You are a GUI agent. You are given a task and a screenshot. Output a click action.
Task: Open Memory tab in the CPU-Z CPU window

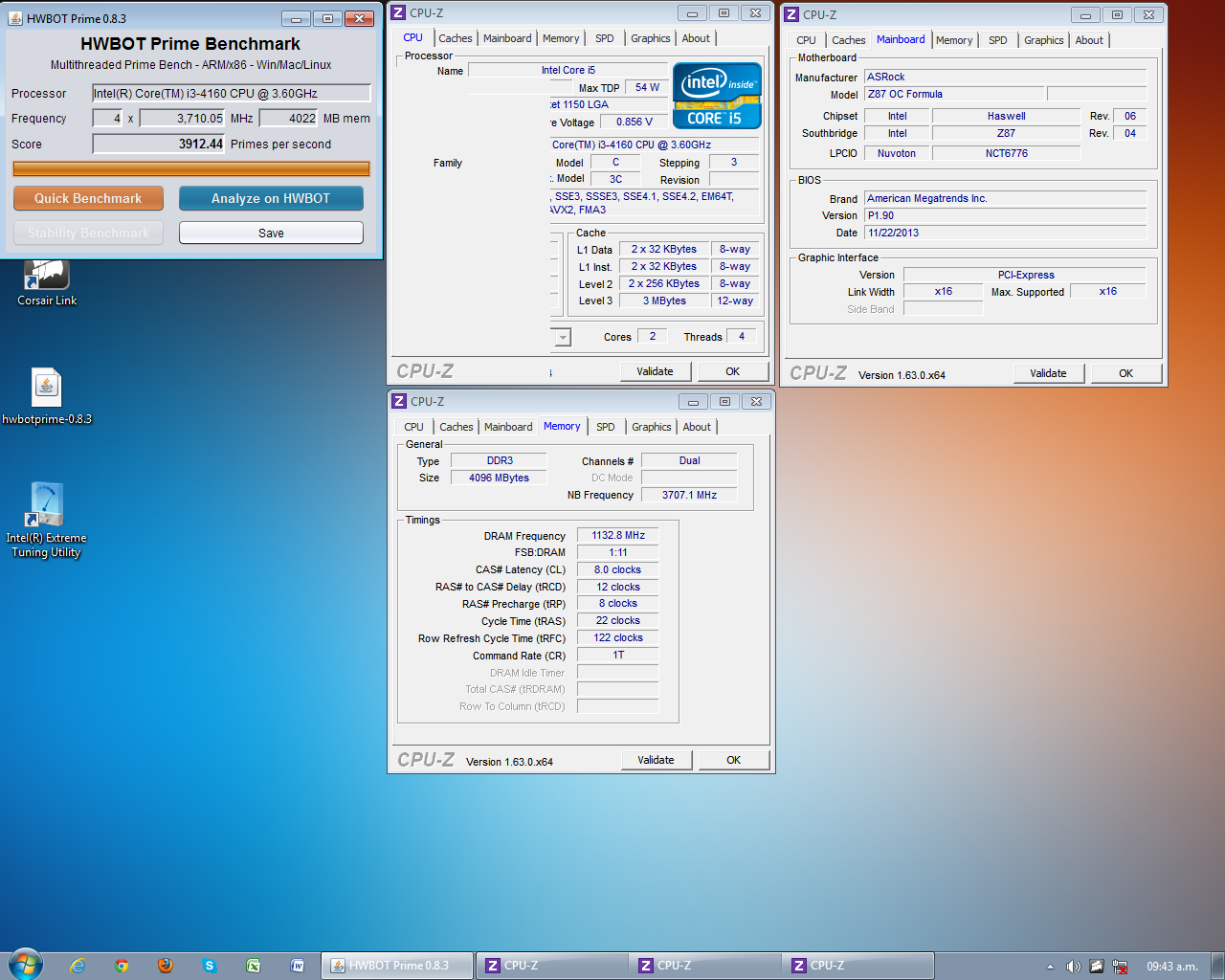coord(561,38)
